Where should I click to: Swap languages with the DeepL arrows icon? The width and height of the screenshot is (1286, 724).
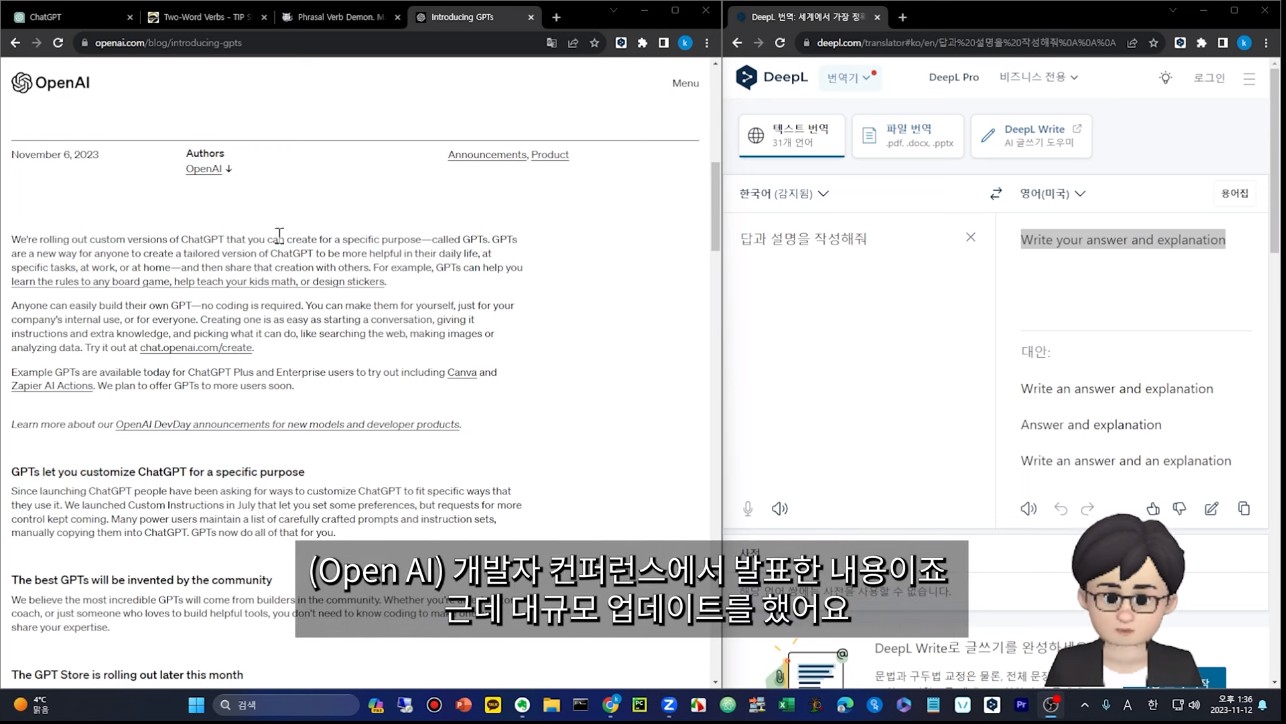pos(995,194)
